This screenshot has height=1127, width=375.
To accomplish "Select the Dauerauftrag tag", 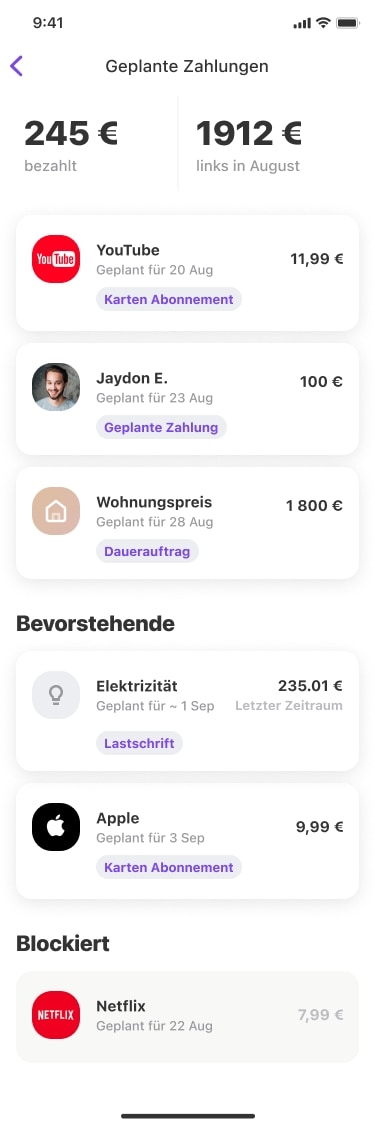I will 147,552.
